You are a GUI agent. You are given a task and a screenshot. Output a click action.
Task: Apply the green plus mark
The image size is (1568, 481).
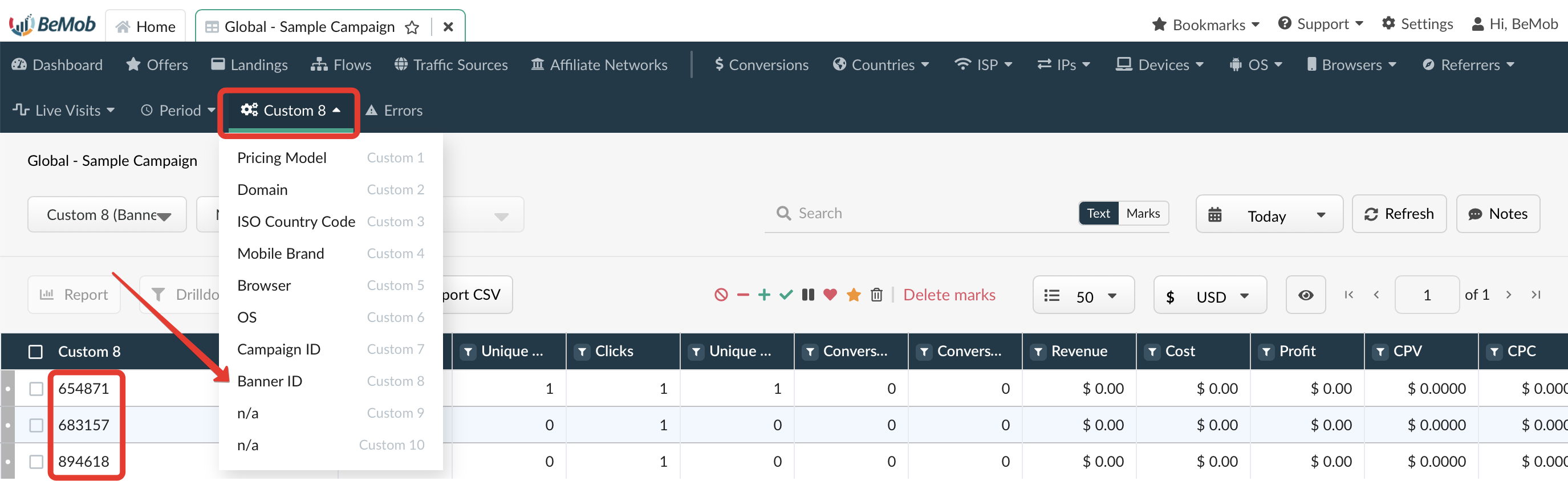click(764, 295)
